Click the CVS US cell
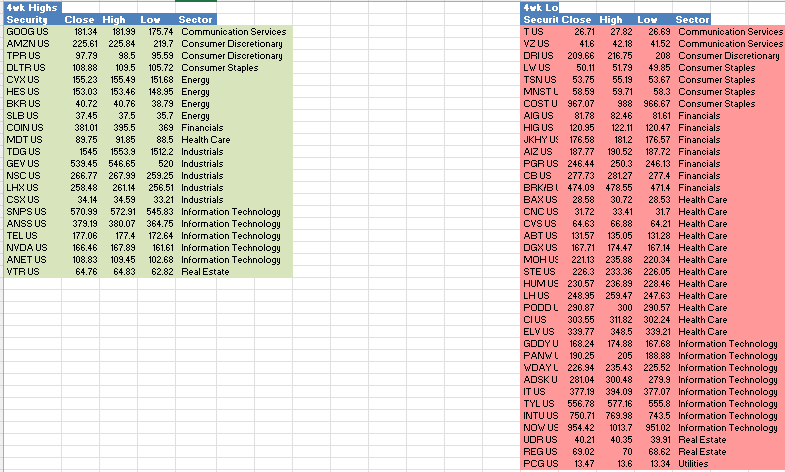 coord(540,224)
